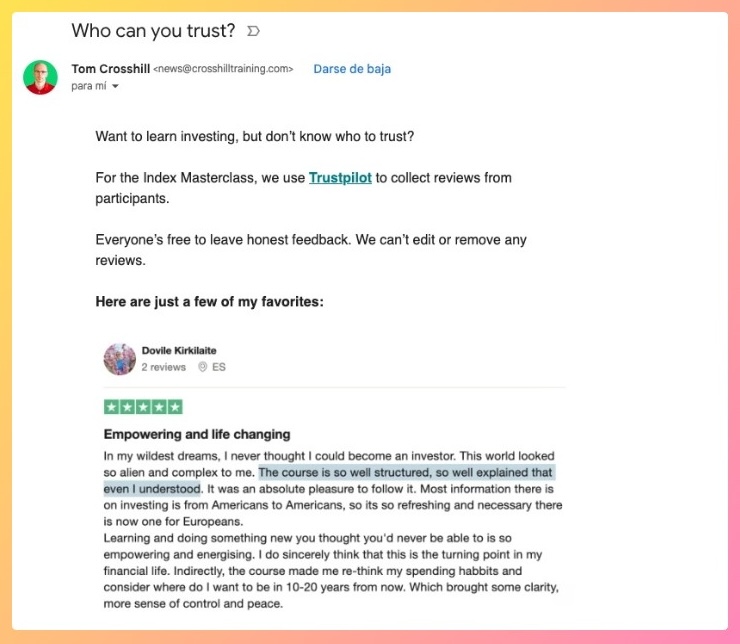Select the middle green rating star

point(143,407)
